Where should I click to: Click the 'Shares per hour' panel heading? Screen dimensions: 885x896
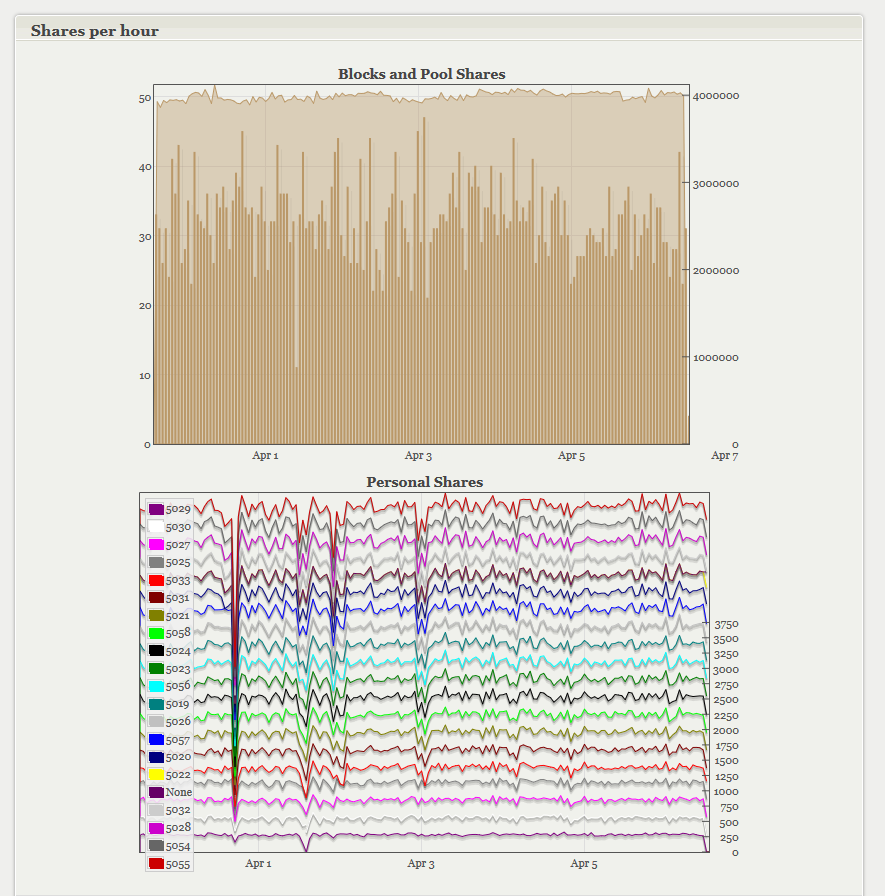tap(95, 31)
